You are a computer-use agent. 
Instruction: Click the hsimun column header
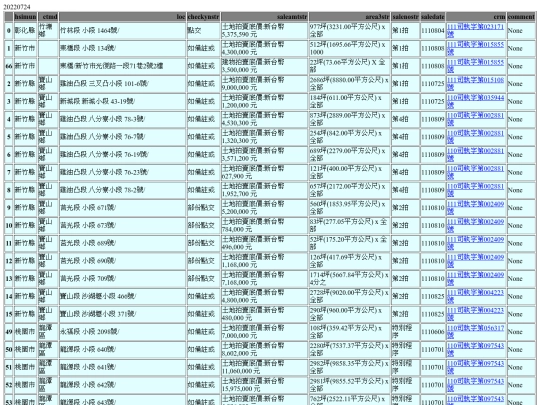click(25, 17)
